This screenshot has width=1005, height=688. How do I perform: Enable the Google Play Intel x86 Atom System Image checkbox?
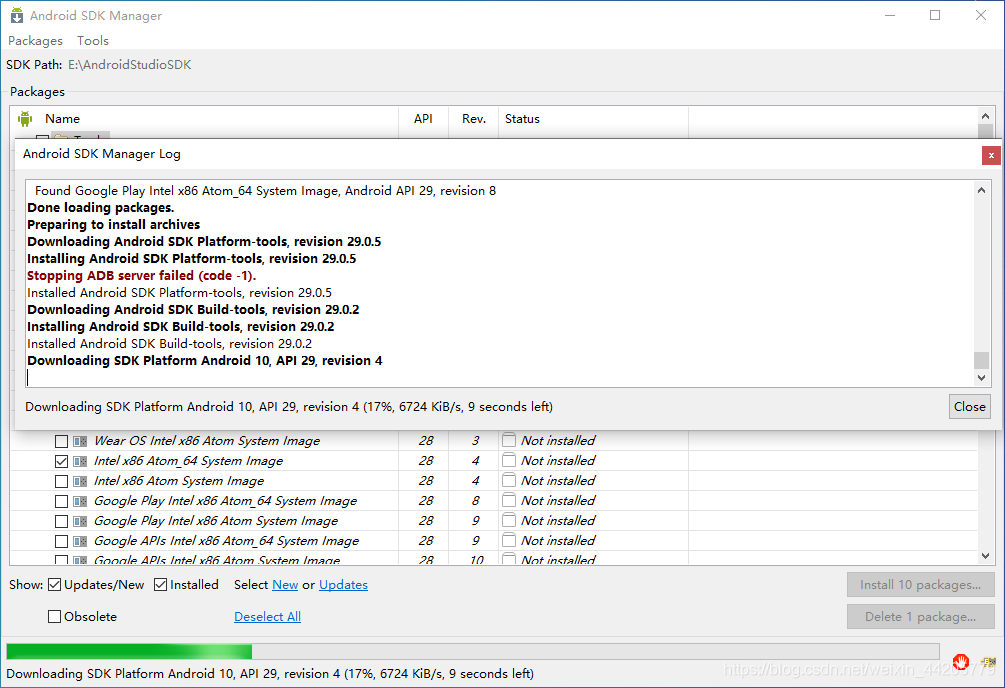[62, 521]
